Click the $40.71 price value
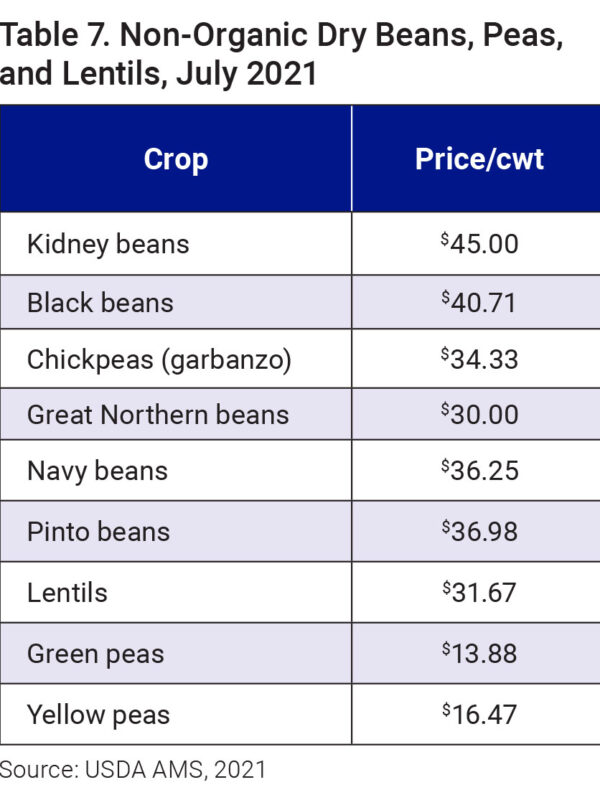 point(479,302)
